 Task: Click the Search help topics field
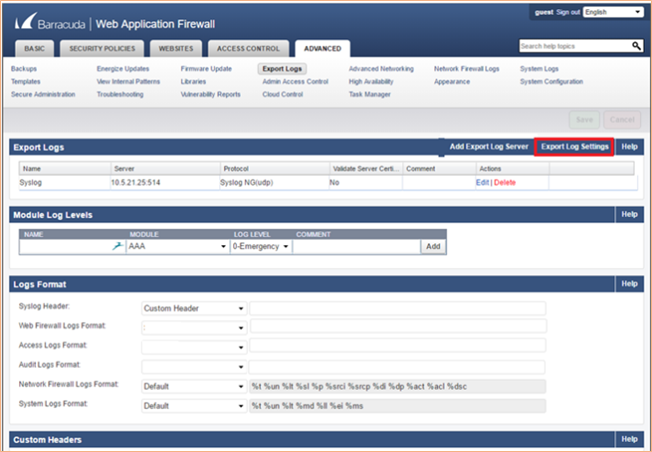(x=575, y=46)
